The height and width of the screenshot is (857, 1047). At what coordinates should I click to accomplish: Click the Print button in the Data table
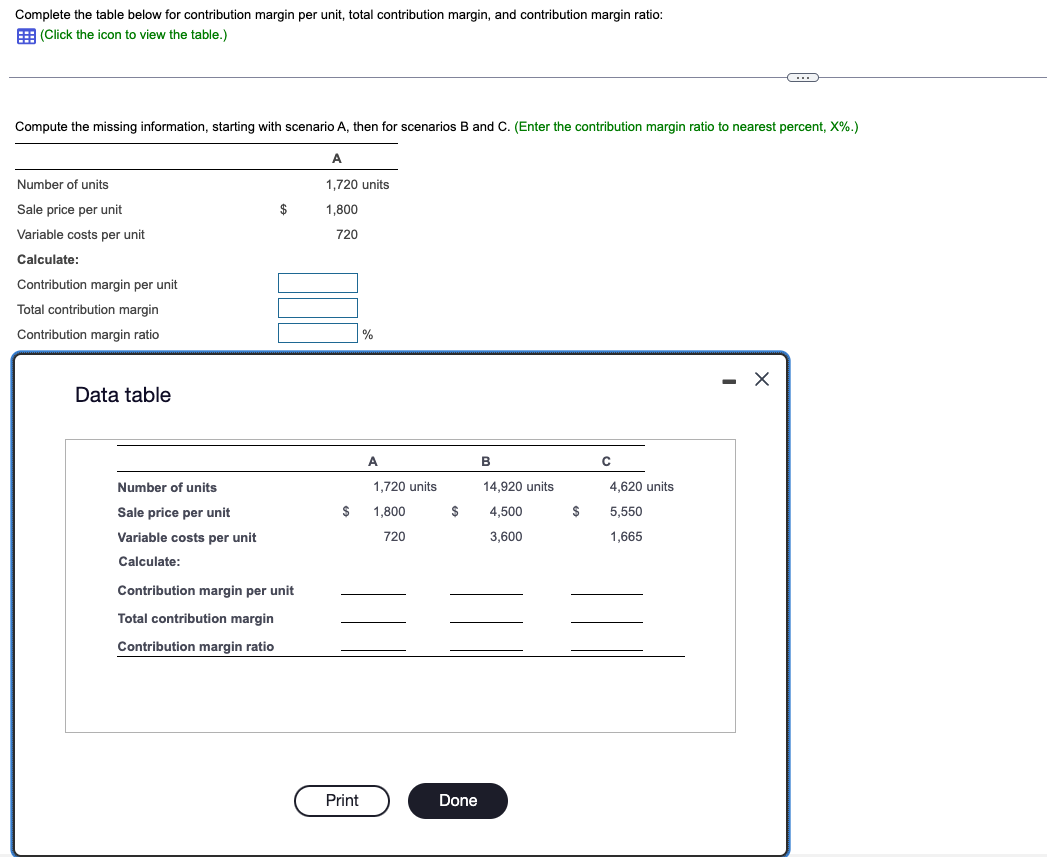point(341,801)
